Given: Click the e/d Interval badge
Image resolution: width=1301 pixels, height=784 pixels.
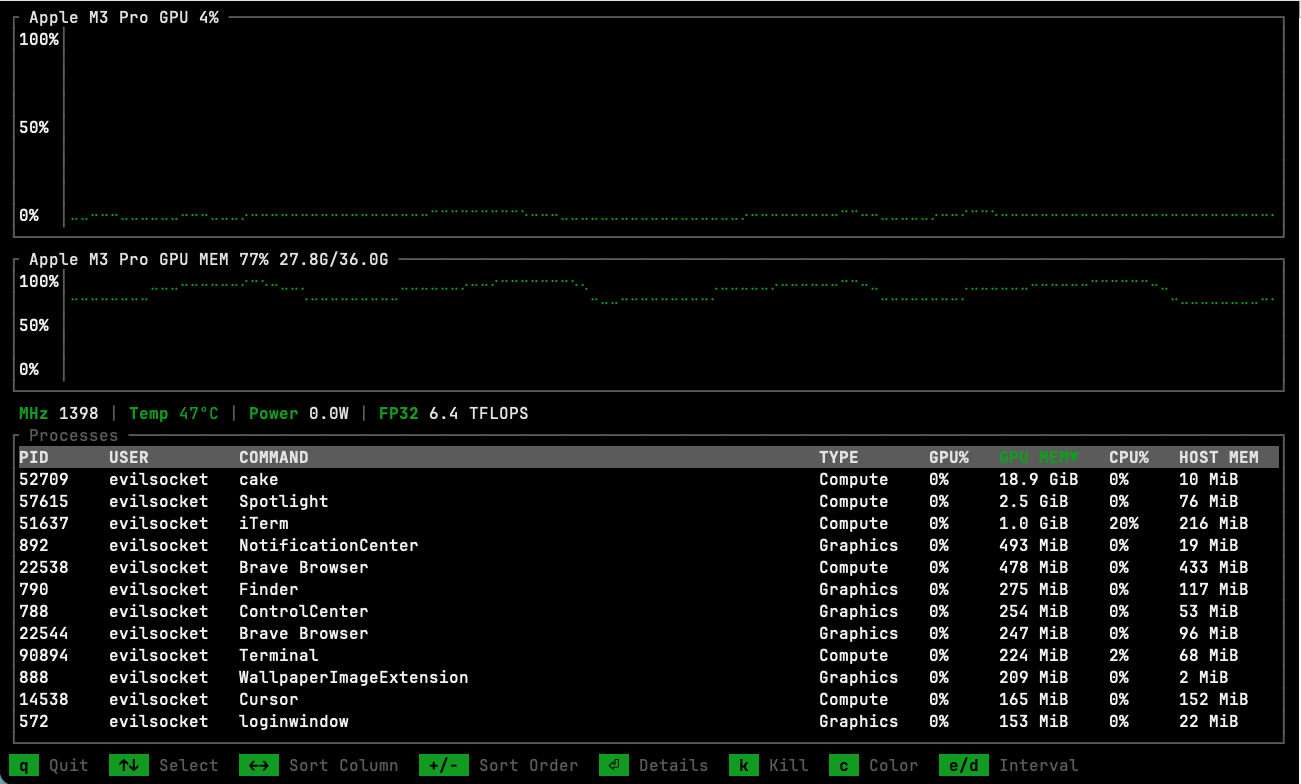Looking at the screenshot, I should 964,766.
